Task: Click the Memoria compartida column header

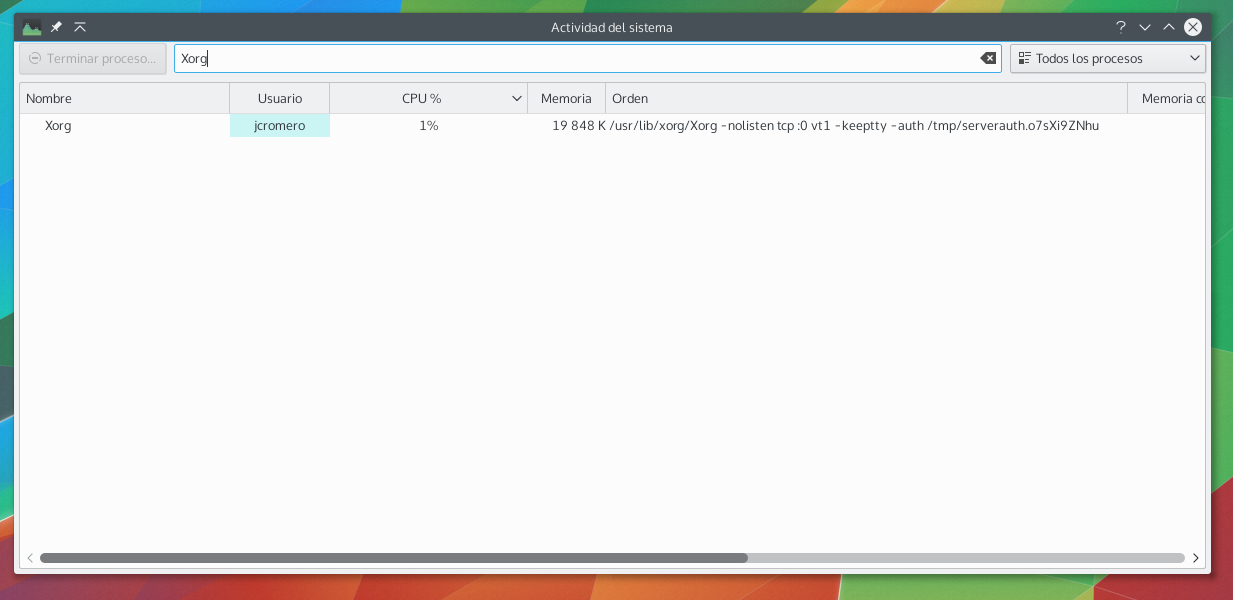Action: [x=1167, y=98]
